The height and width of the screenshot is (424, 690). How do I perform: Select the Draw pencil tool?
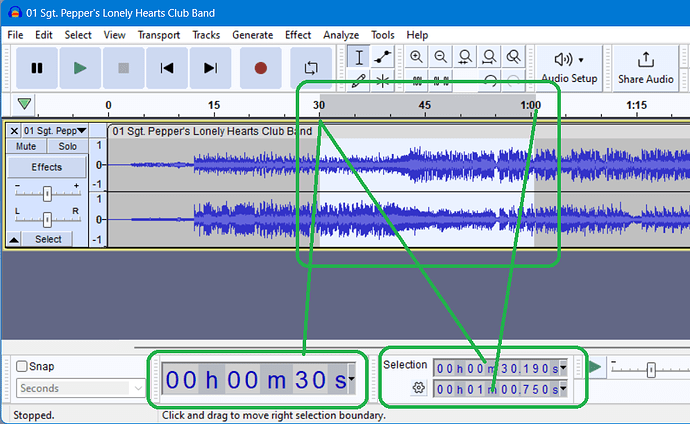point(360,80)
